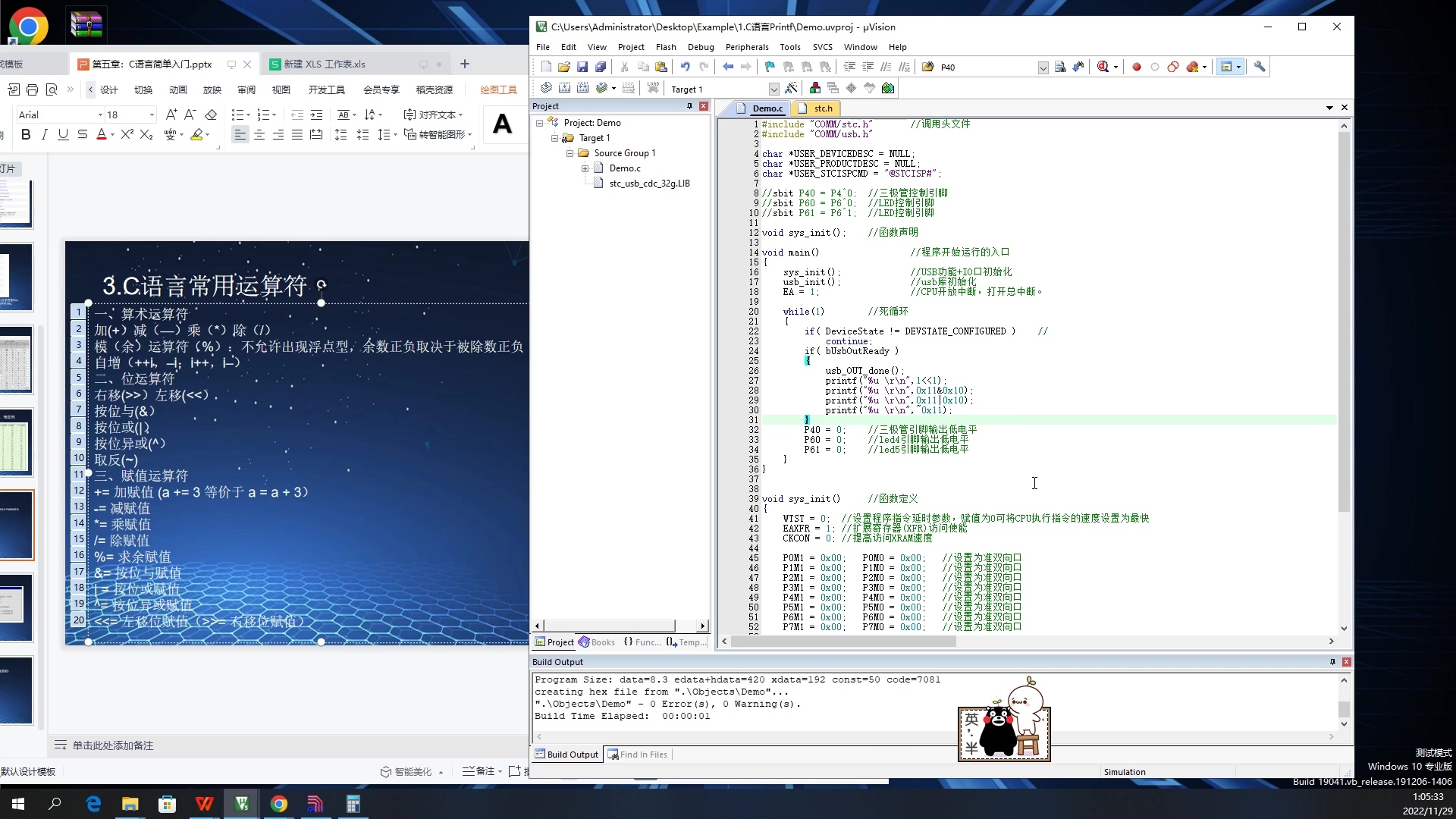Toggle bookmark flag icon
The image size is (1456, 819).
point(770,67)
